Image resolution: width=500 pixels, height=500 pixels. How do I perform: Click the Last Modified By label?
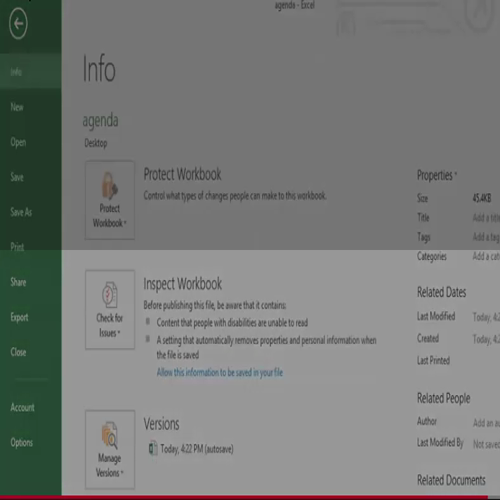440,443
